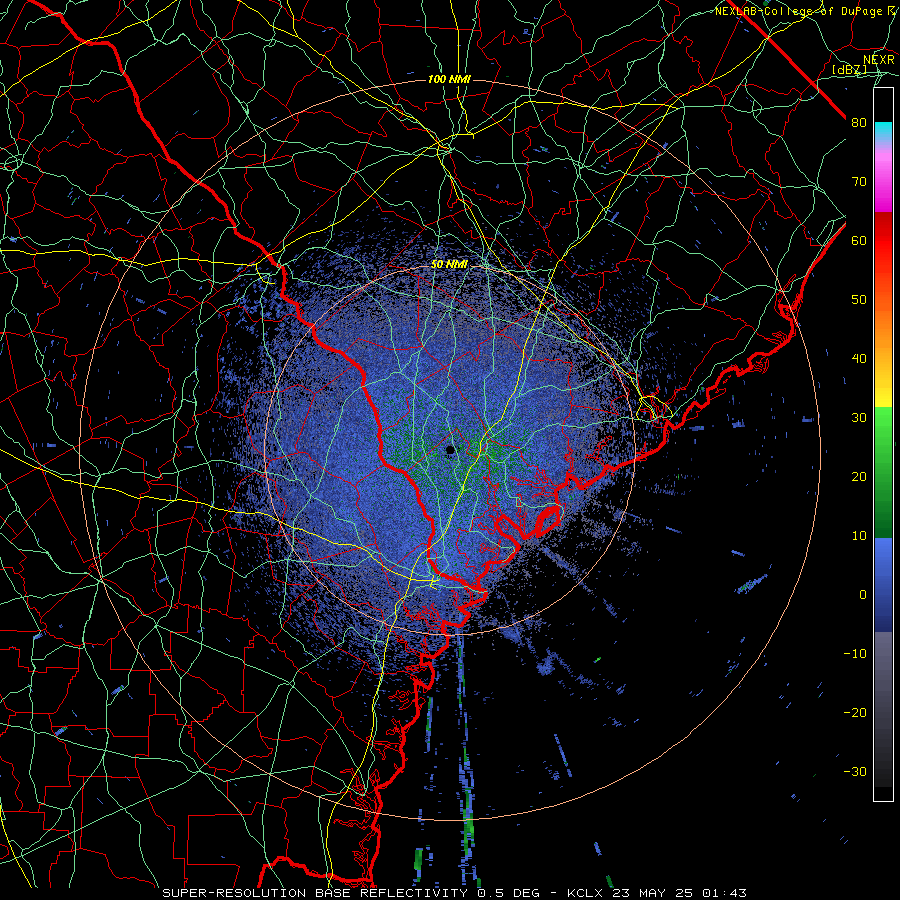Click the cyan top segment of the color bar
The width and height of the screenshot is (900, 900).
pos(883,130)
